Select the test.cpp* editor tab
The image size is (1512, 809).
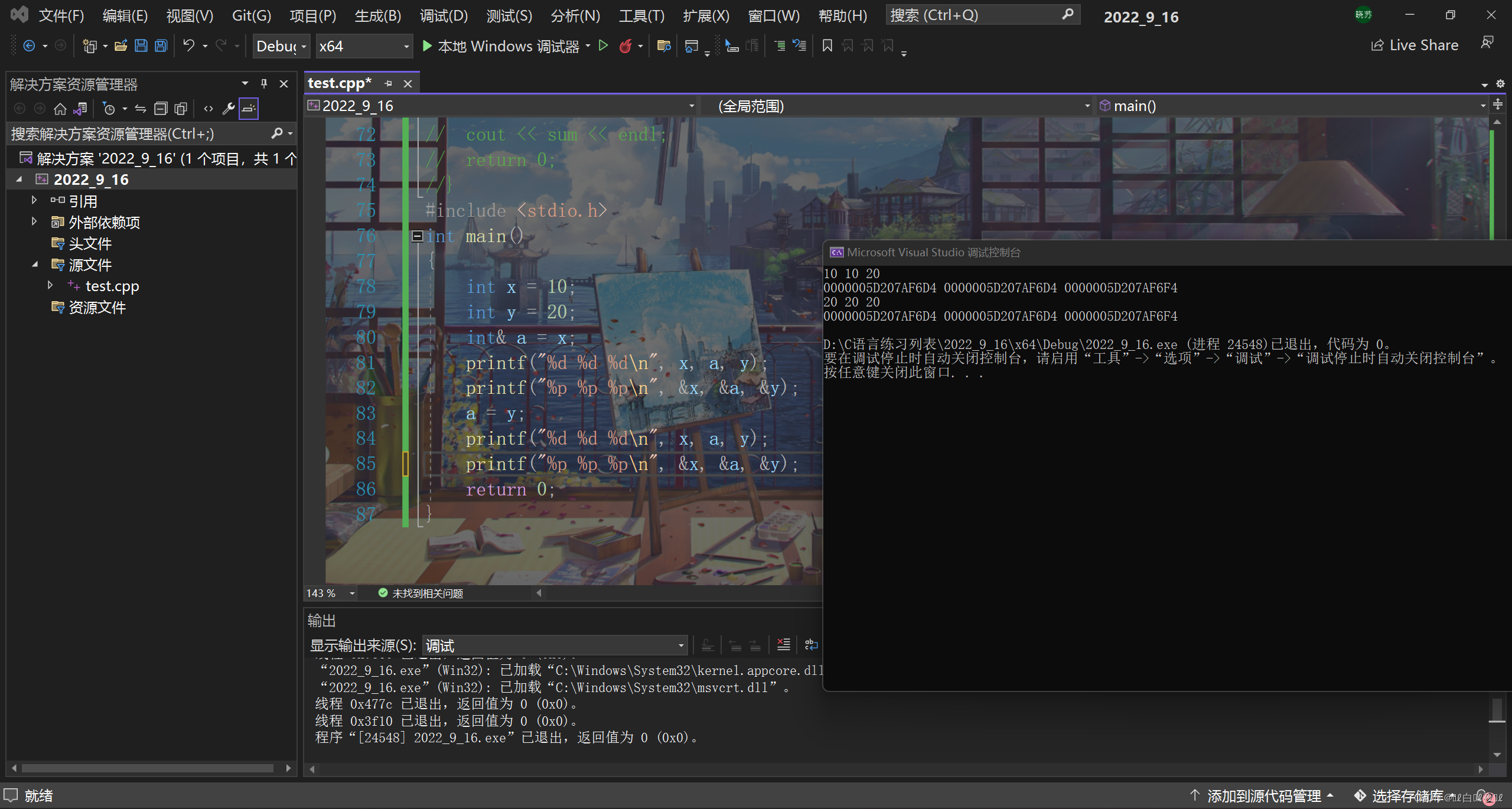[x=340, y=83]
